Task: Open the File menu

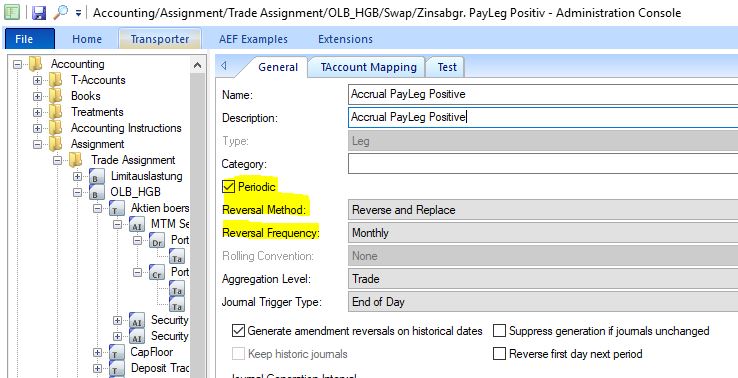Action: pyautogui.click(x=30, y=39)
